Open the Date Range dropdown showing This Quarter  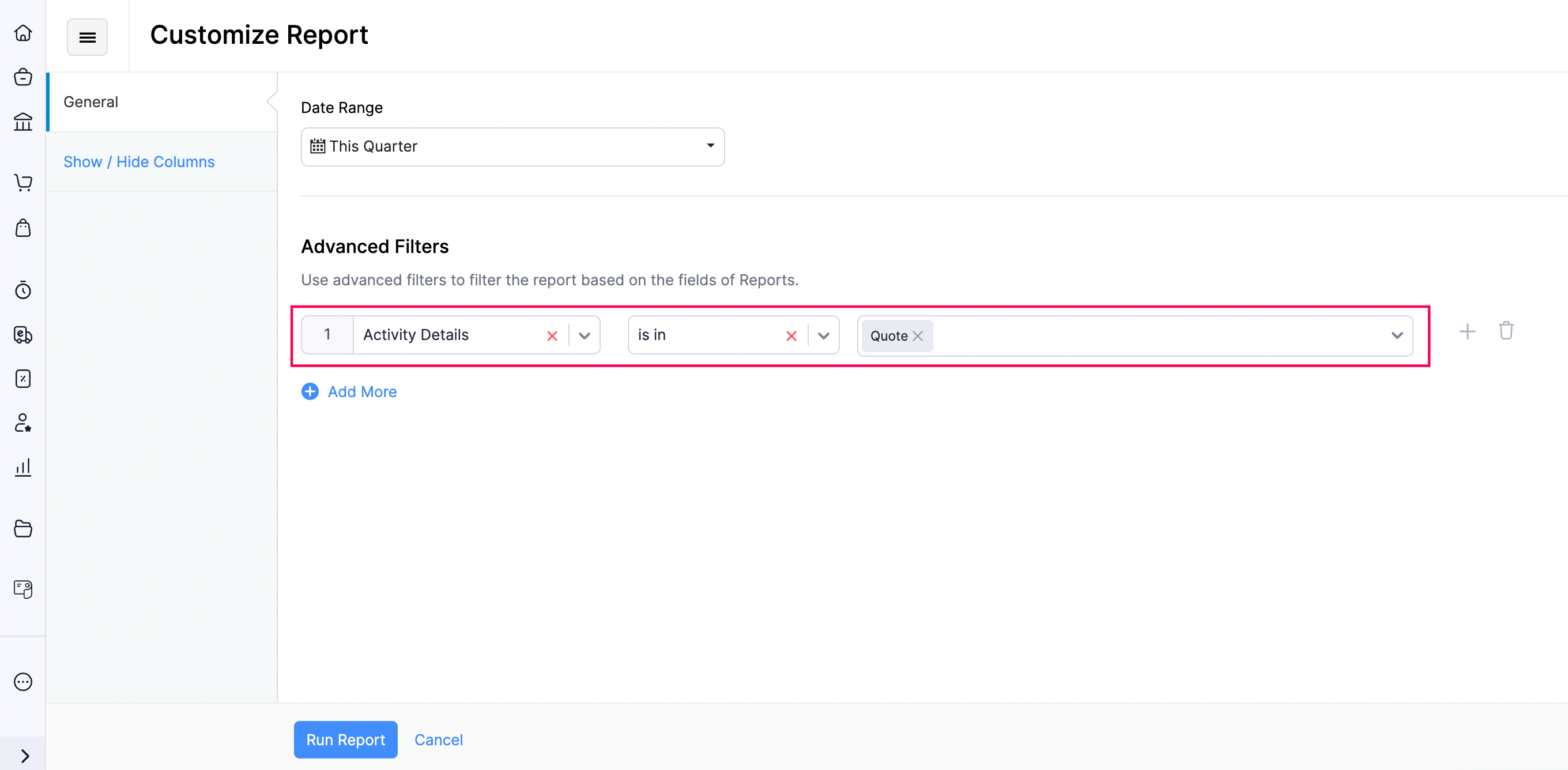710,146
